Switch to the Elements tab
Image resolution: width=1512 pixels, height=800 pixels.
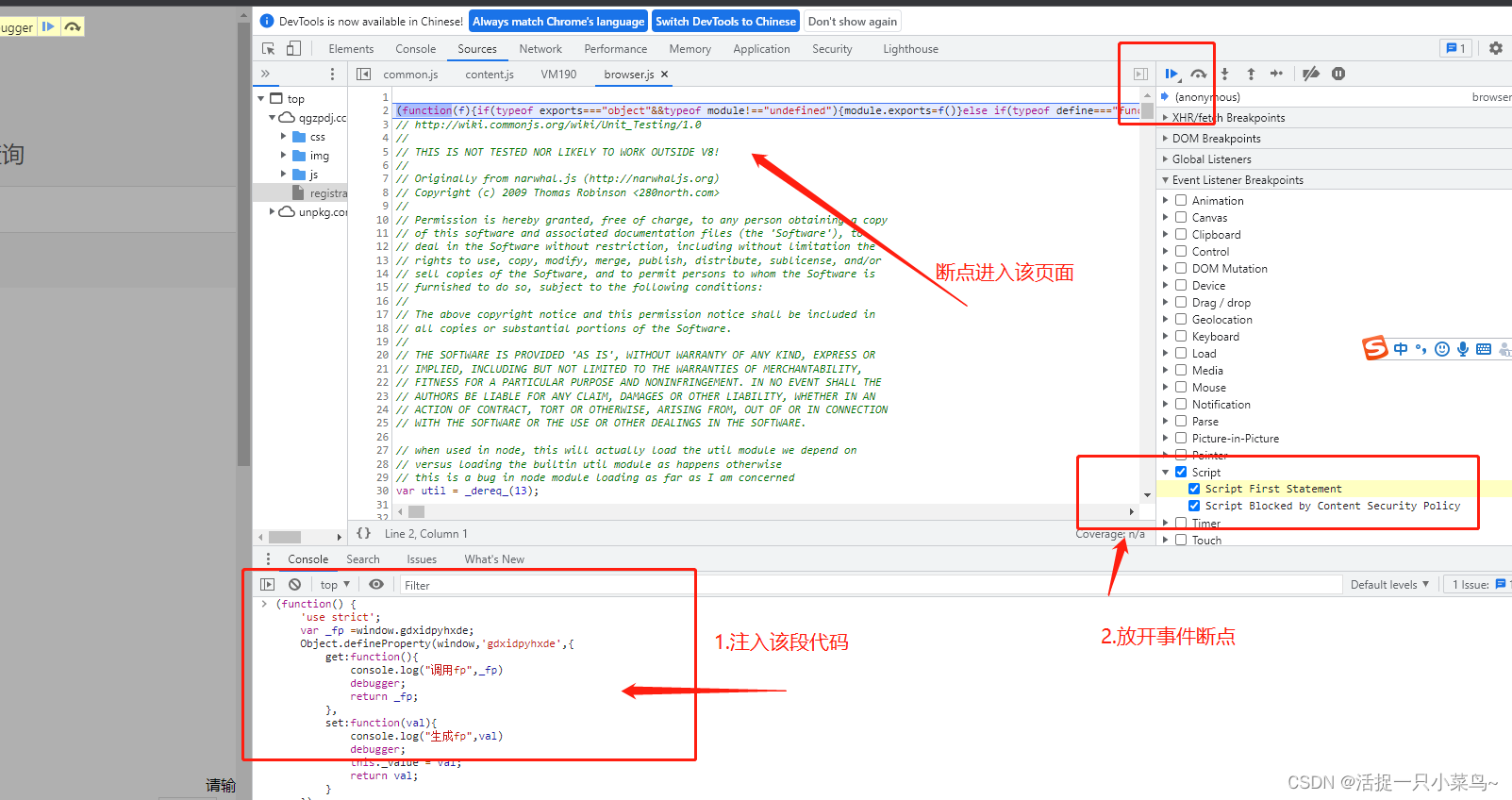(x=351, y=49)
